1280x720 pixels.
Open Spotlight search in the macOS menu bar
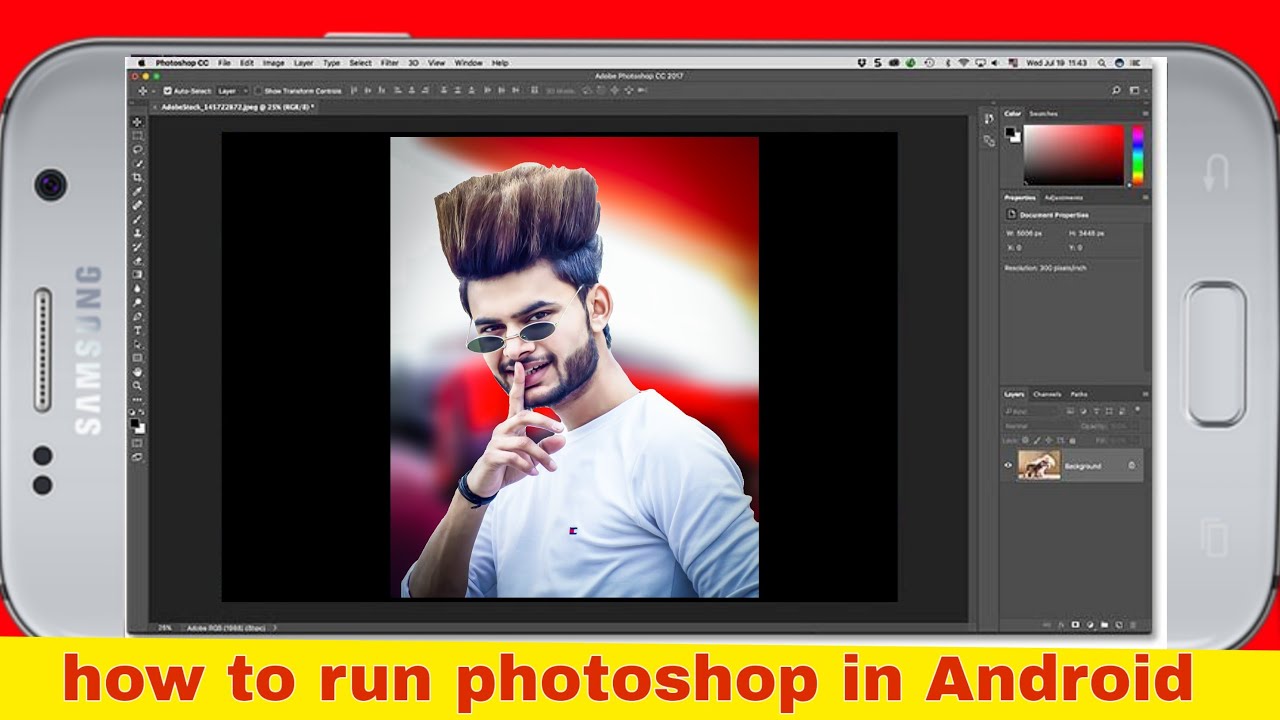click(x=1100, y=63)
